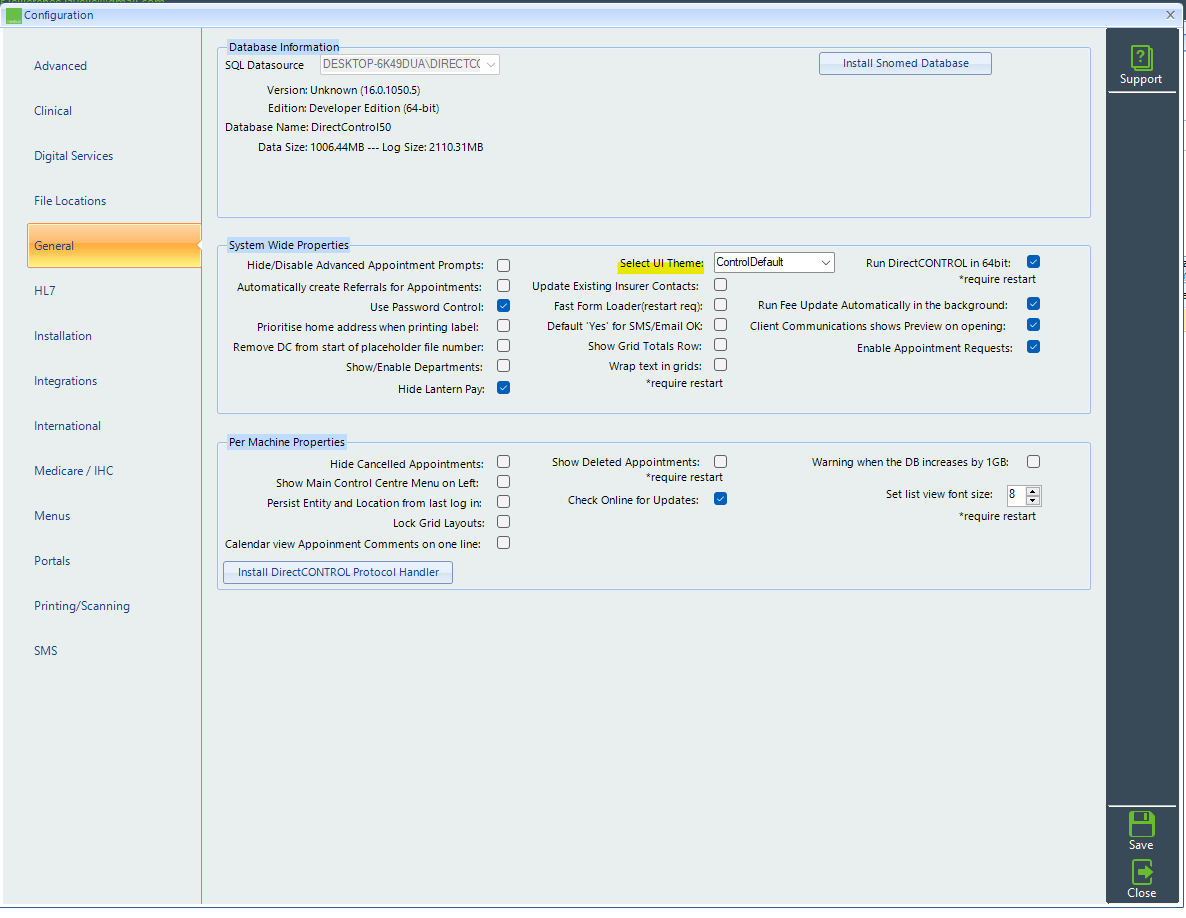Click the 'Database Name: DirectControl50' text
This screenshot has height=918, width=1186.
tap(308, 127)
